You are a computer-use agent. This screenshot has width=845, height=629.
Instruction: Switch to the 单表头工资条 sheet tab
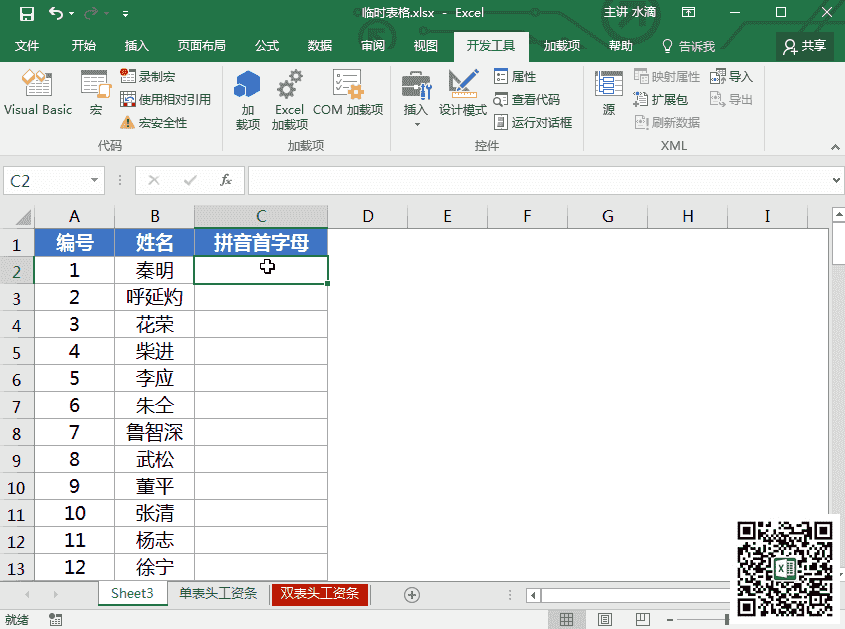click(x=218, y=593)
